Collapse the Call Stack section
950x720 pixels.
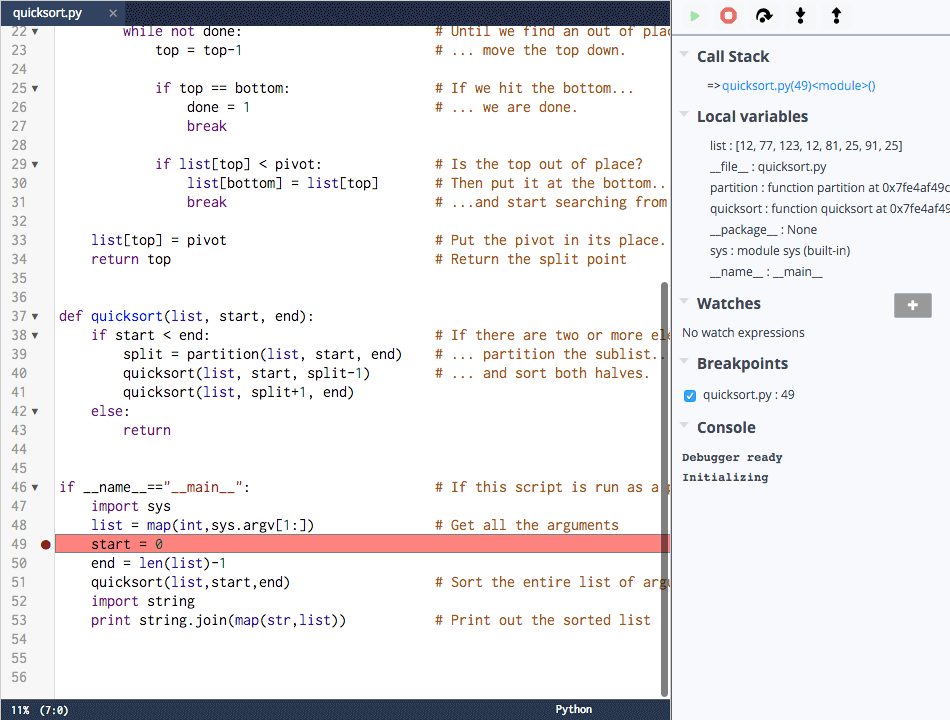pyautogui.click(x=684, y=54)
